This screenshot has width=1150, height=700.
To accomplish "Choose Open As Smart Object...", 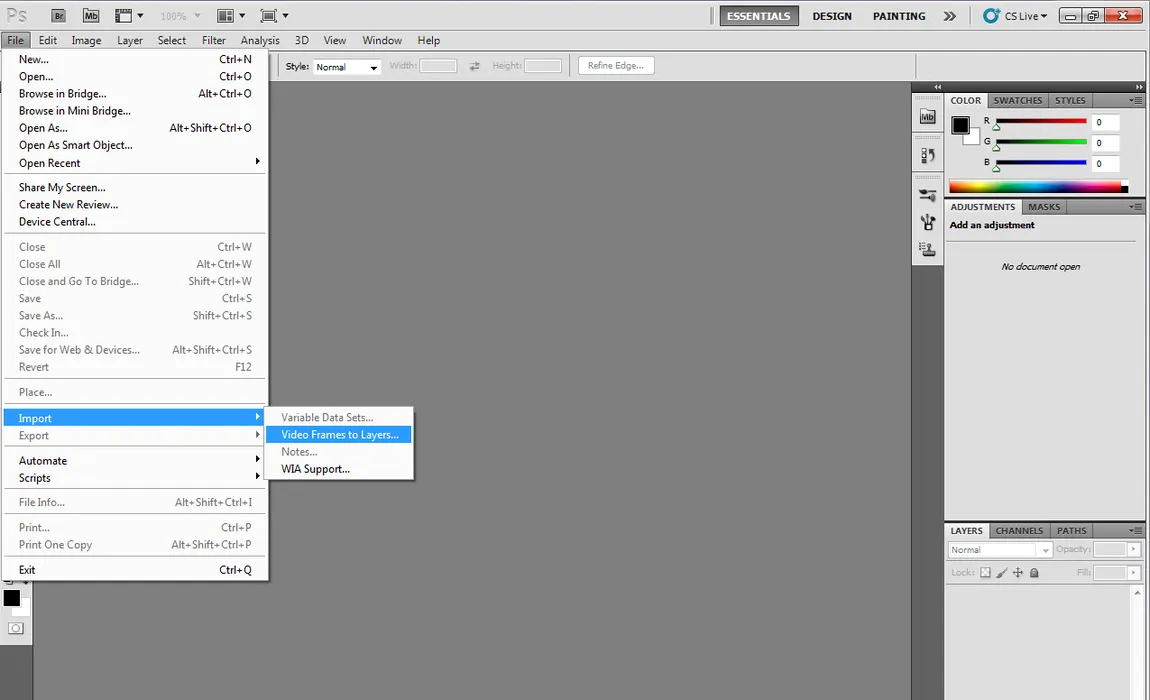I will (135, 145).
